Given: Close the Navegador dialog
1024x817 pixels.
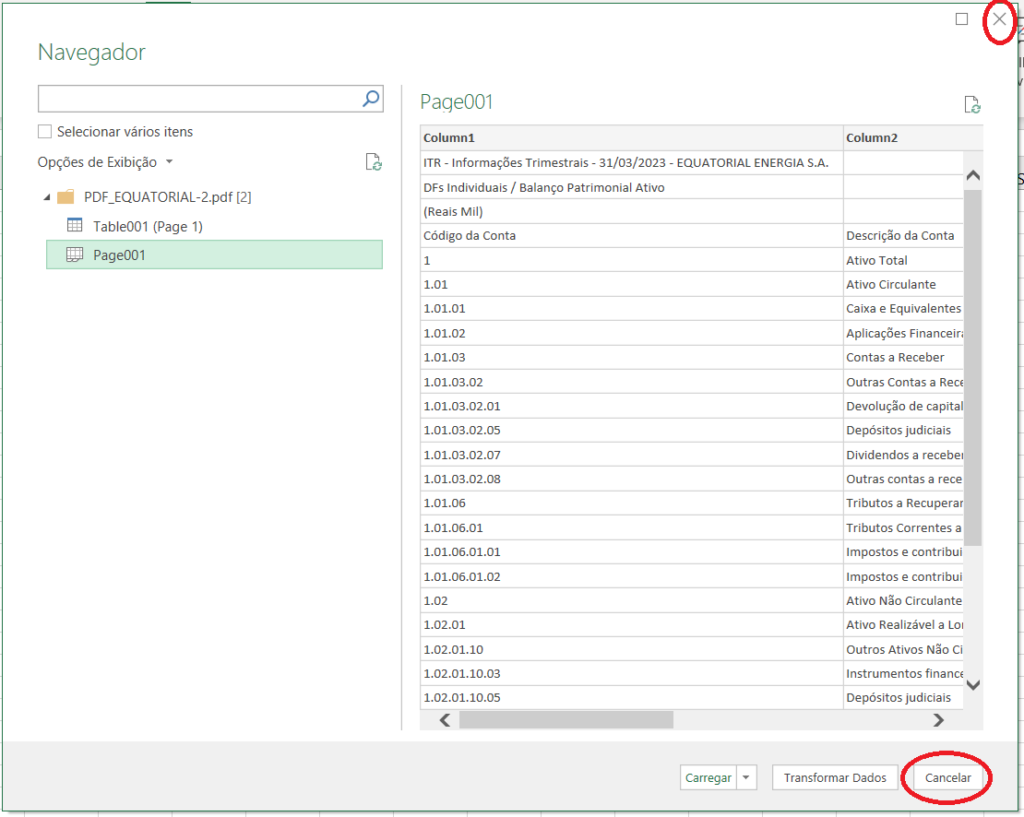Looking at the screenshot, I should [999, 19].
